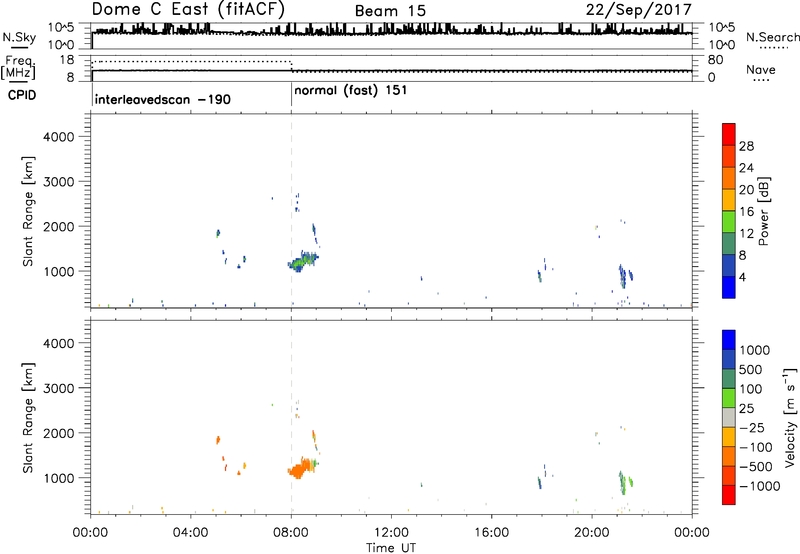Image resolution: width=800 pixels, height=554 pixels.
Task: Click the '04:00' time axis label
Action: 191,533
